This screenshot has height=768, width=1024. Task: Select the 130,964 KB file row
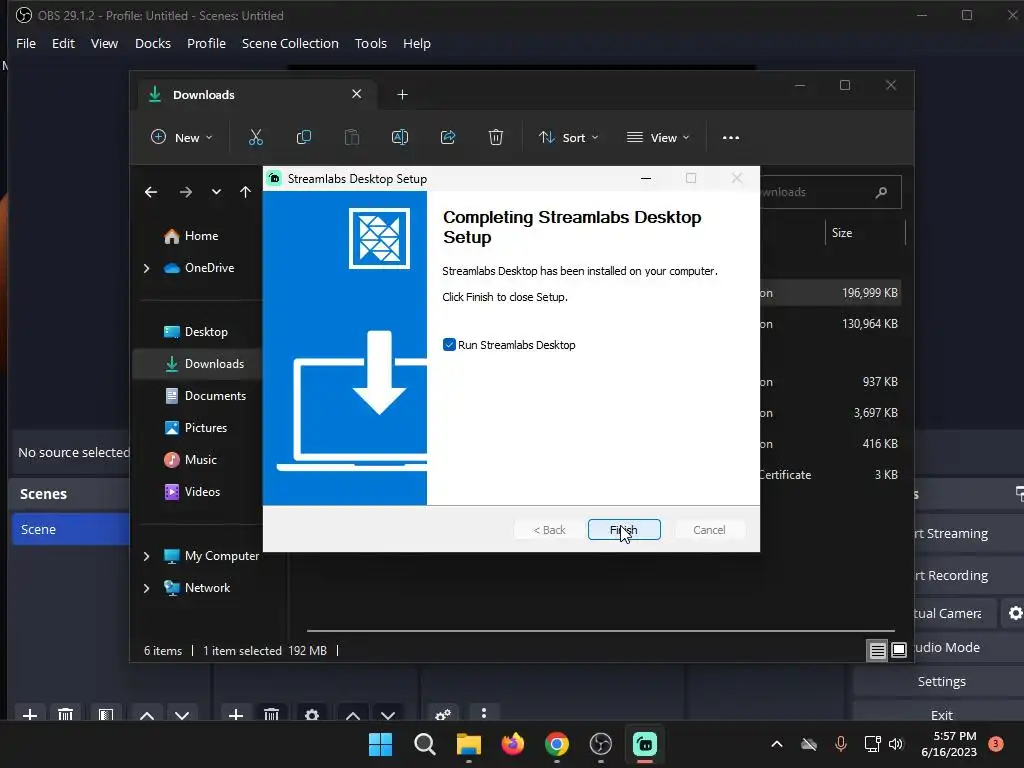830,324
